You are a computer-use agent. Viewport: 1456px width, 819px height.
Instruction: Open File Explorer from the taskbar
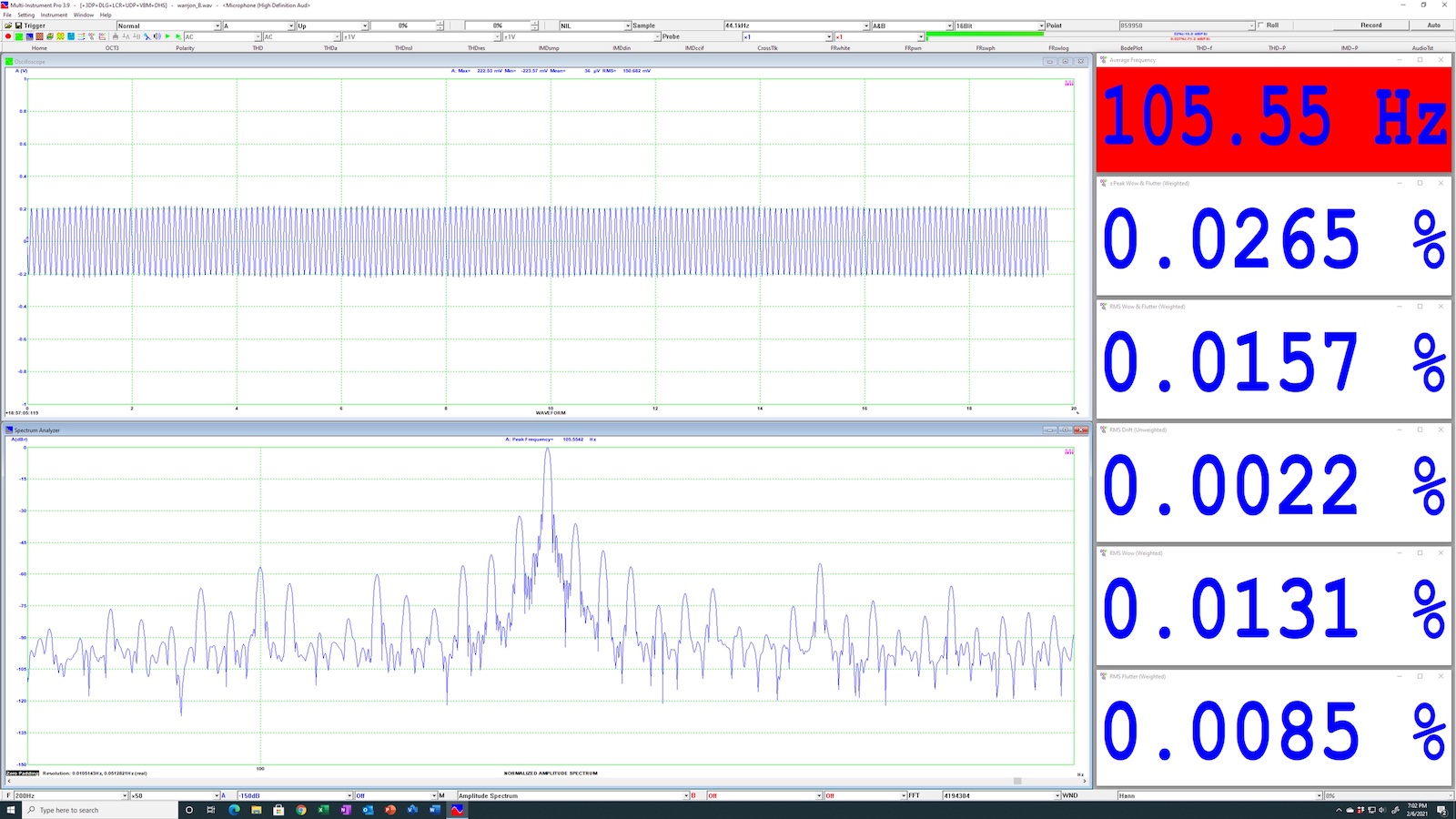tap(256, 810)
